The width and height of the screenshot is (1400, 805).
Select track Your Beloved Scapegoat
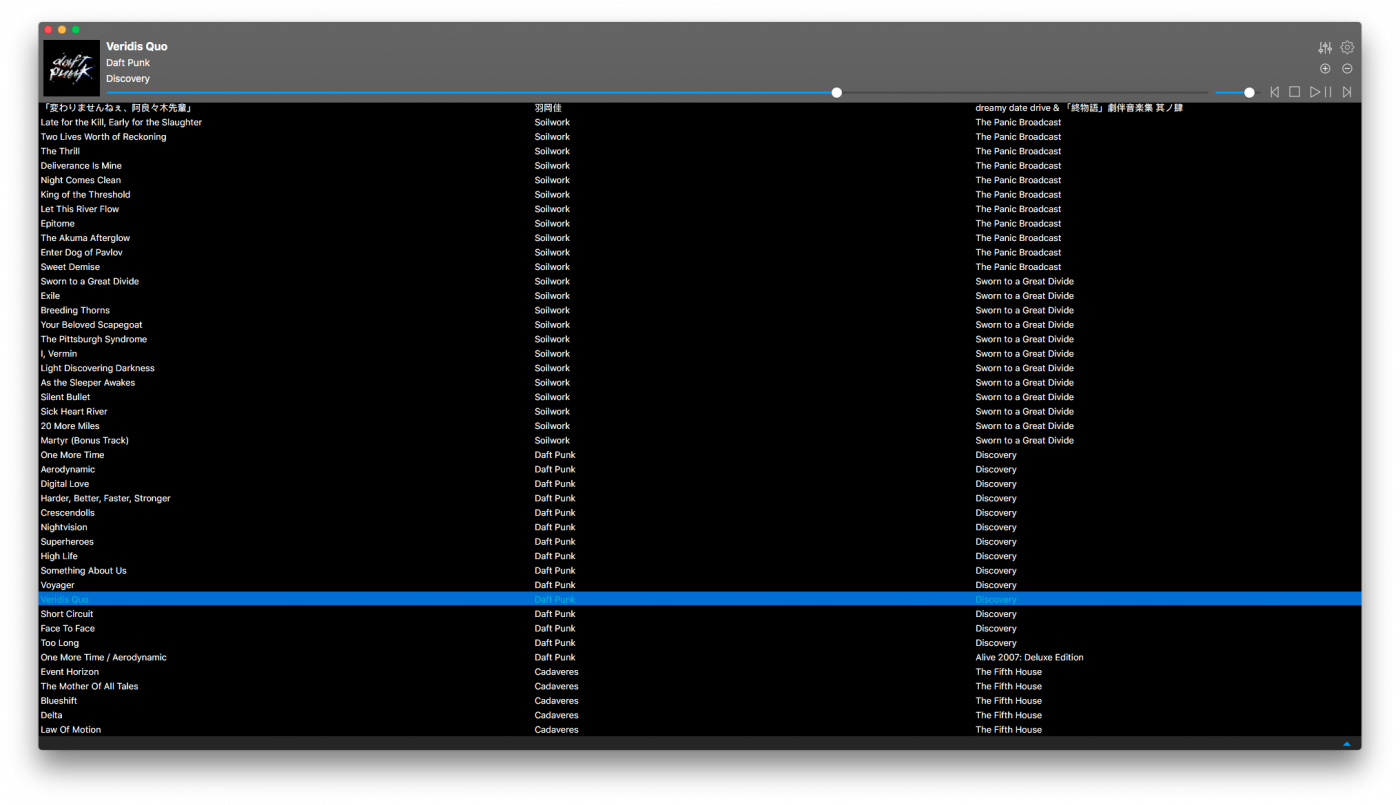coord(91,325)
